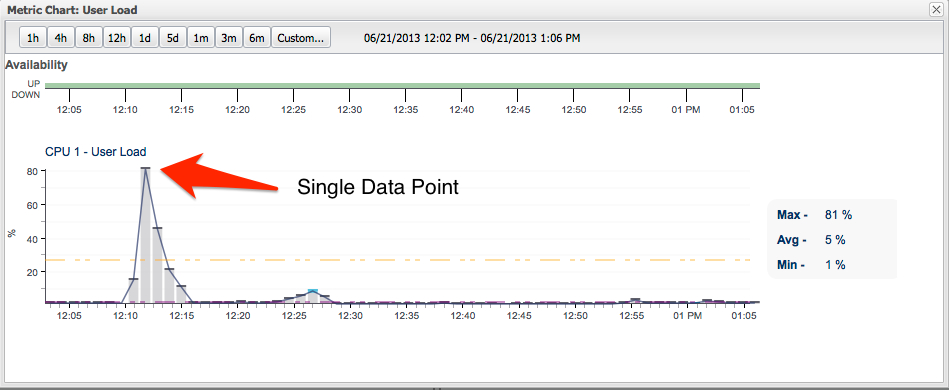Viewport: 949px width, 390px height.
Task: Select the 4h time range
Action: pos(61,38)
